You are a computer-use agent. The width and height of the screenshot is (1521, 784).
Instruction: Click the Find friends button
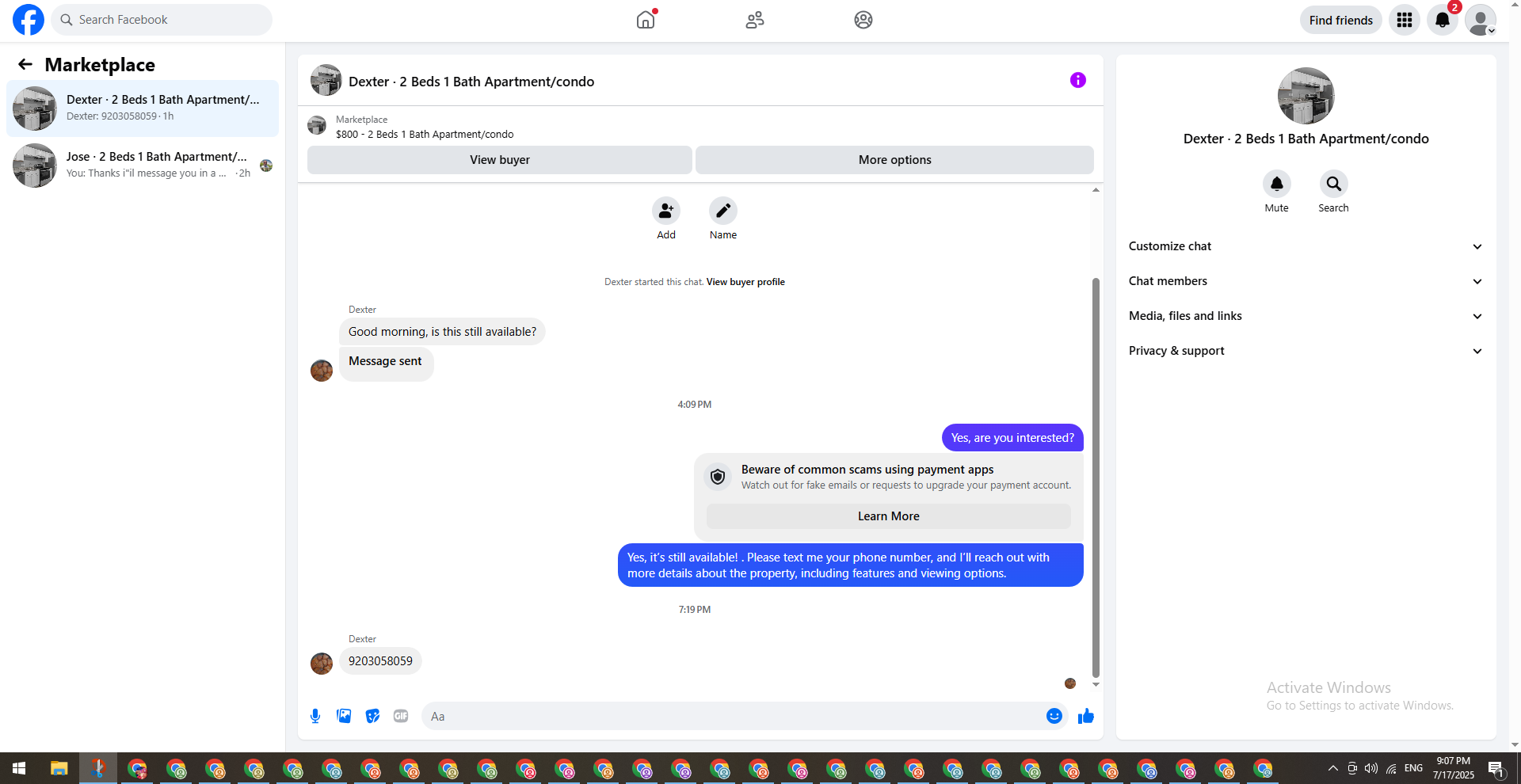click(x=1341, y=20)
